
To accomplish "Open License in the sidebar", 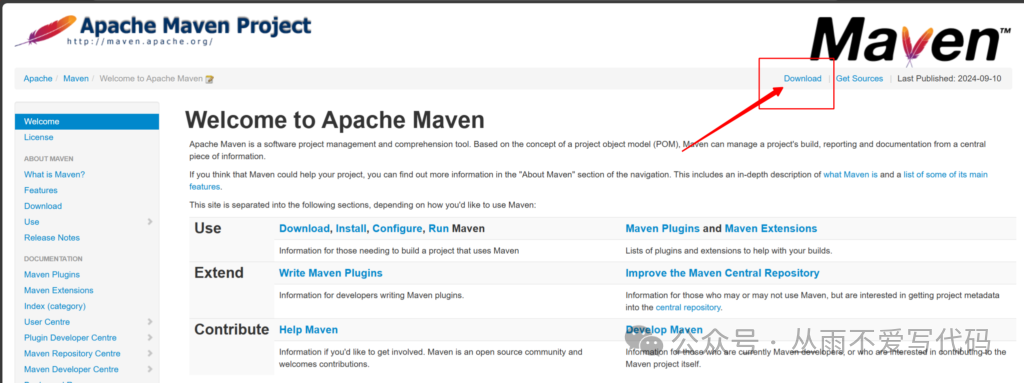I will pyautogui.click(x=39, y=137).
